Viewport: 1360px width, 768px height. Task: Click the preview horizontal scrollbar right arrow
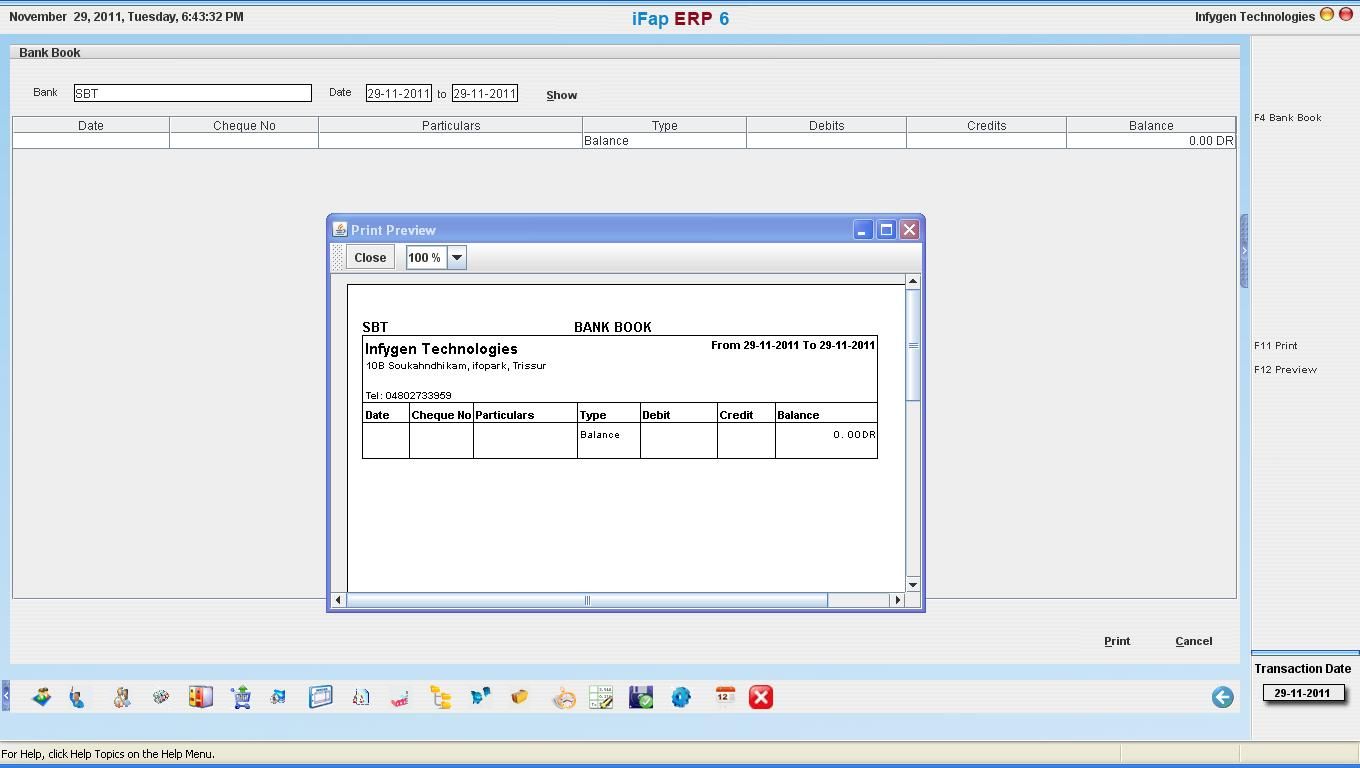pos(897,600)
